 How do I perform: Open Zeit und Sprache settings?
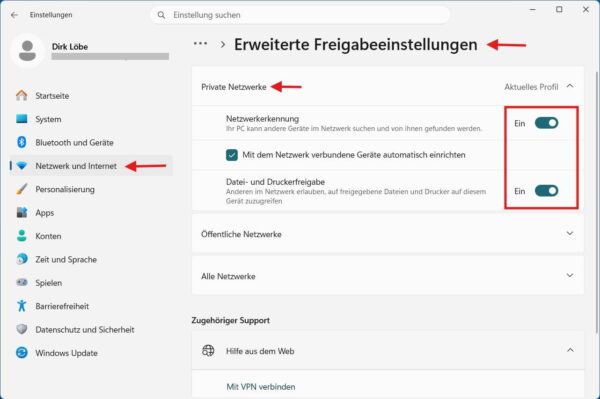coord(91,259)
